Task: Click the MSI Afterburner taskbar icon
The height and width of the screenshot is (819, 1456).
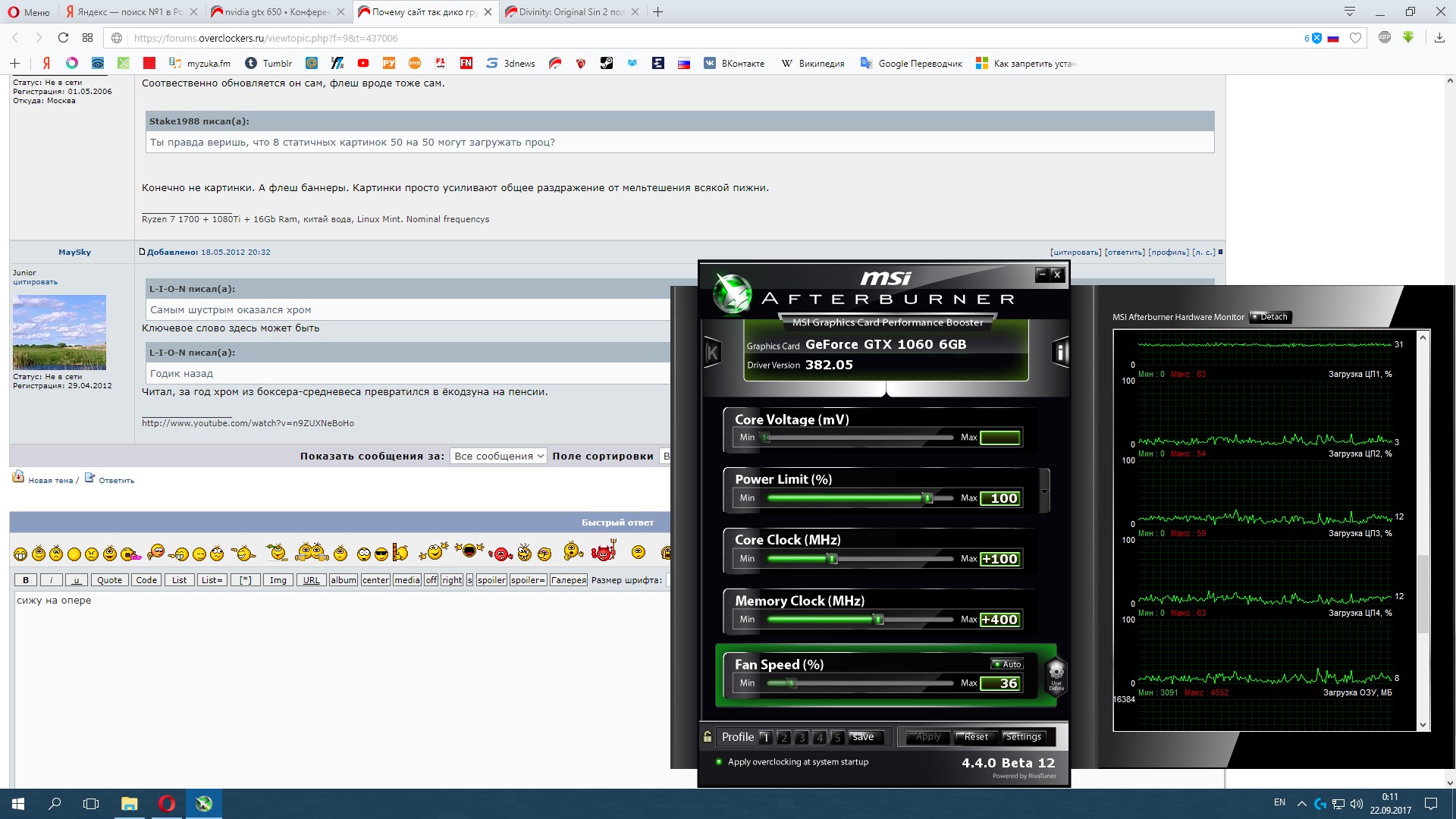Action: 204,804
